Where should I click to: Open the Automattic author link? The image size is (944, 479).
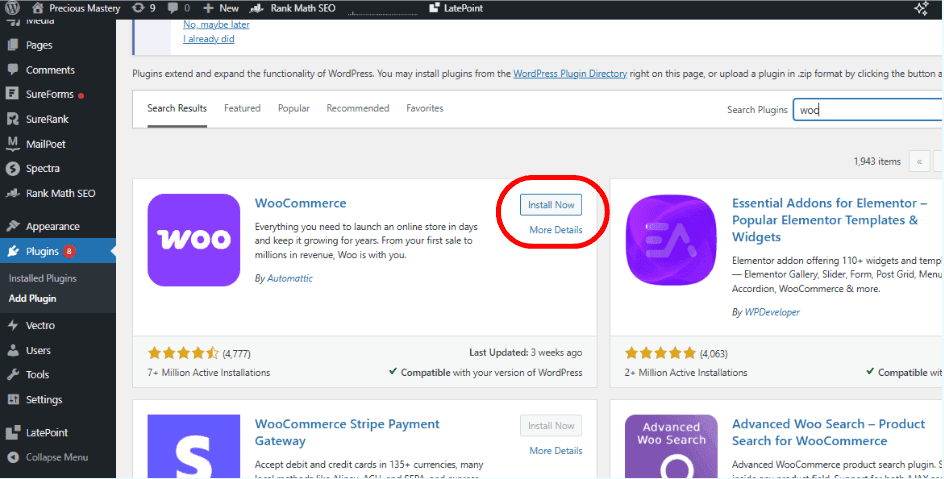pyautogui.click(x=290, y=278)
